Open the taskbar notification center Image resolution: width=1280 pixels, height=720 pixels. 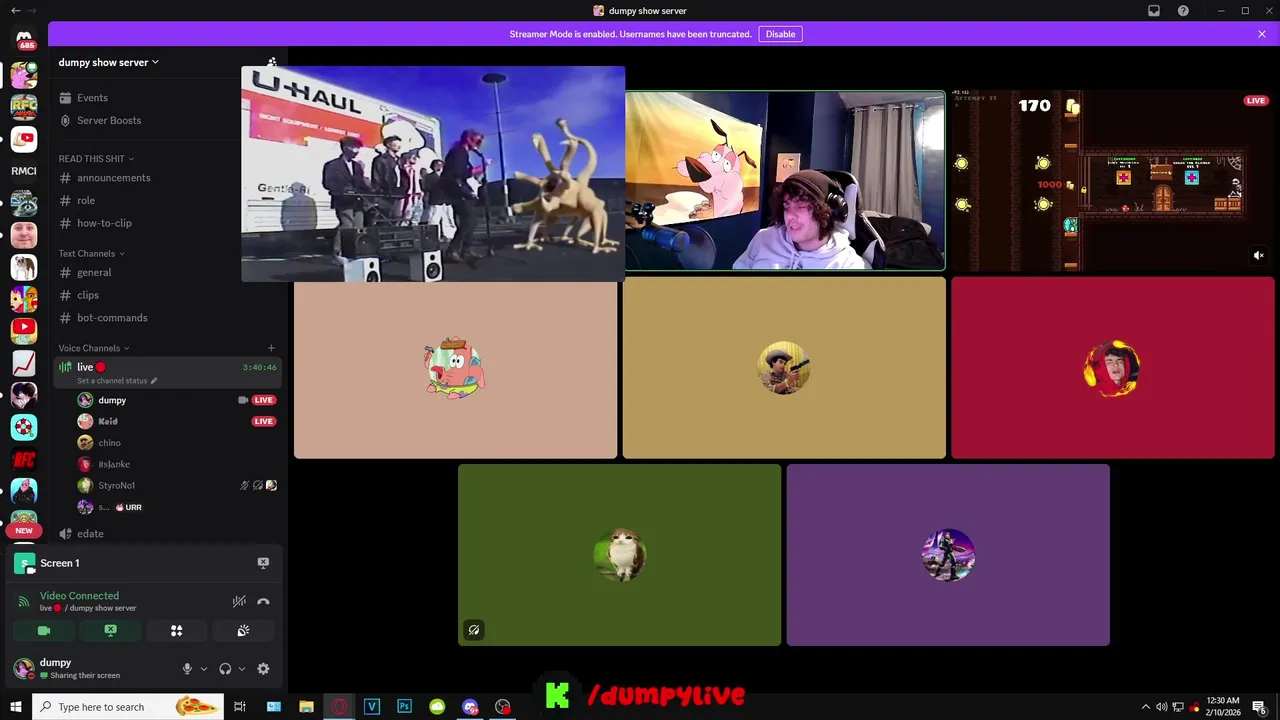point(1259,707)
